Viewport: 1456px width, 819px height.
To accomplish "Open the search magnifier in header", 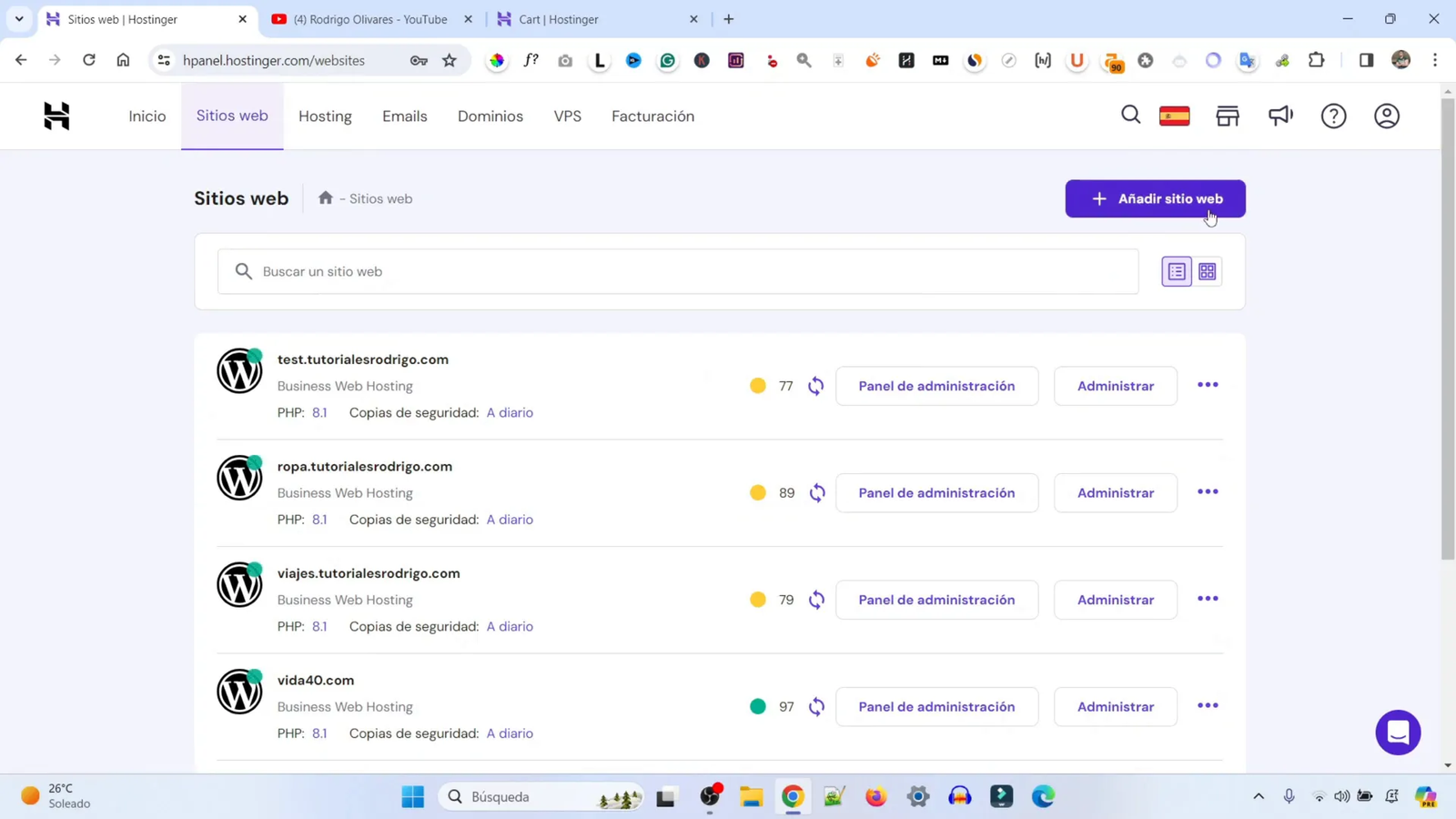I will click(1130, 116).
